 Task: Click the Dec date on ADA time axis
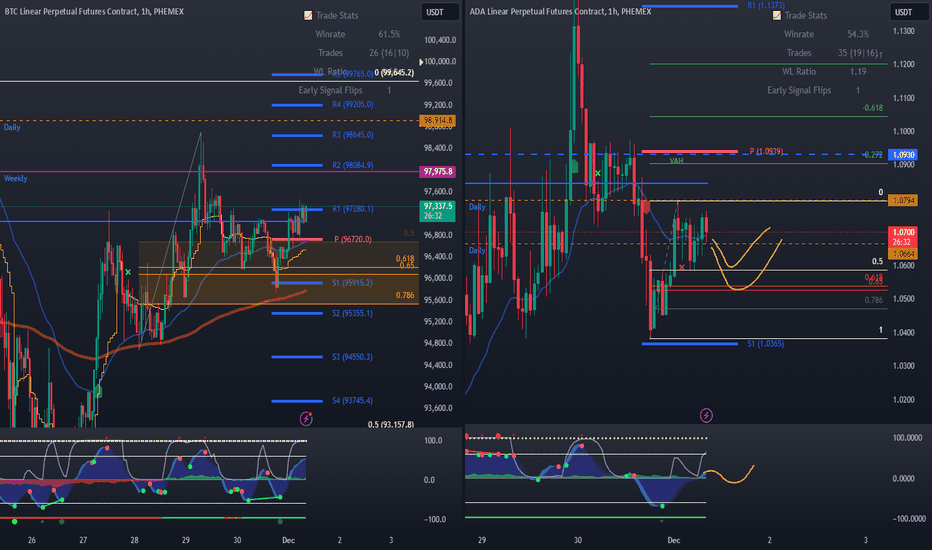(x=673, y=540)
